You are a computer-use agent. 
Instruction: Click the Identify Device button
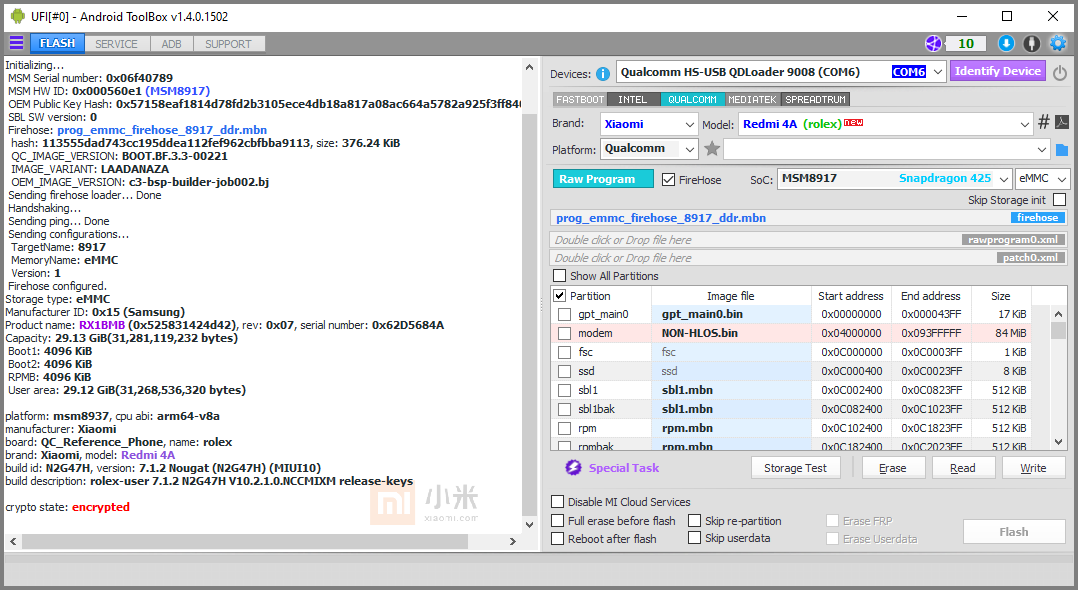[x=998, y=71]
